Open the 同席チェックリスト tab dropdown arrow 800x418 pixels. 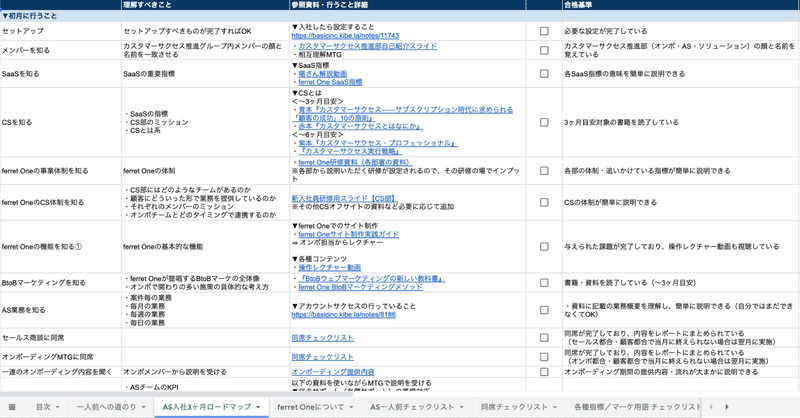pos(555,407)
